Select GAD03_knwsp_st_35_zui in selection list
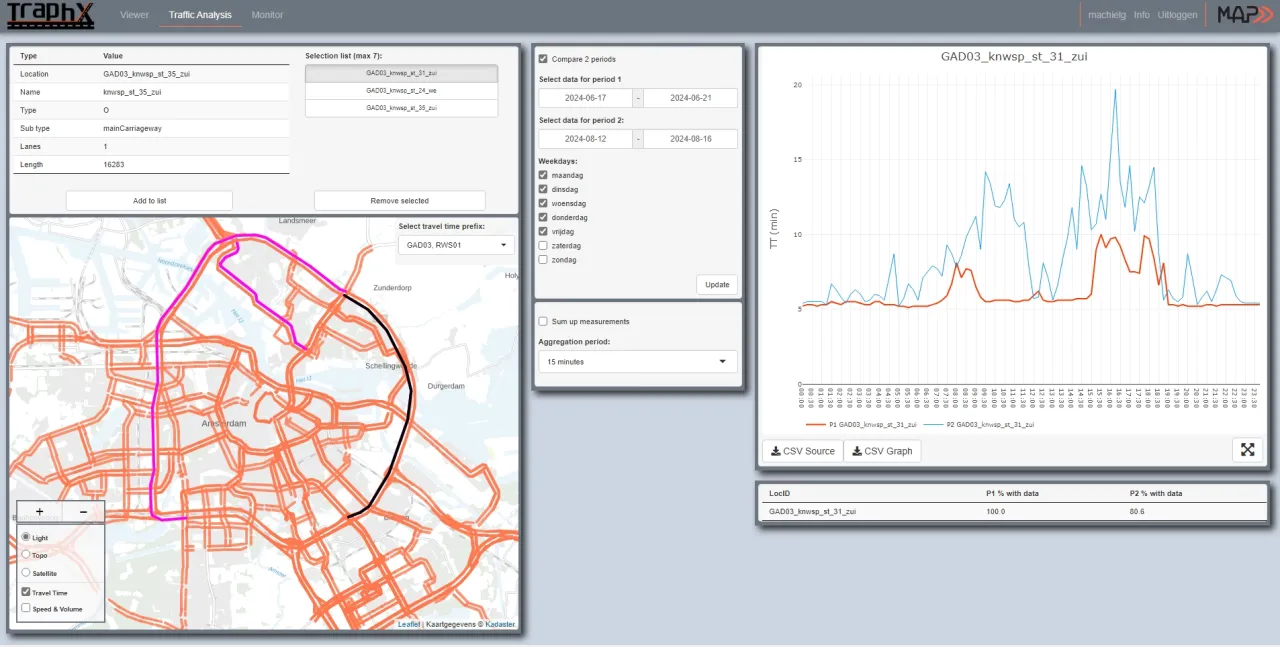The width and height of the screenshot is (1280, 647). [x=401, y=107]
